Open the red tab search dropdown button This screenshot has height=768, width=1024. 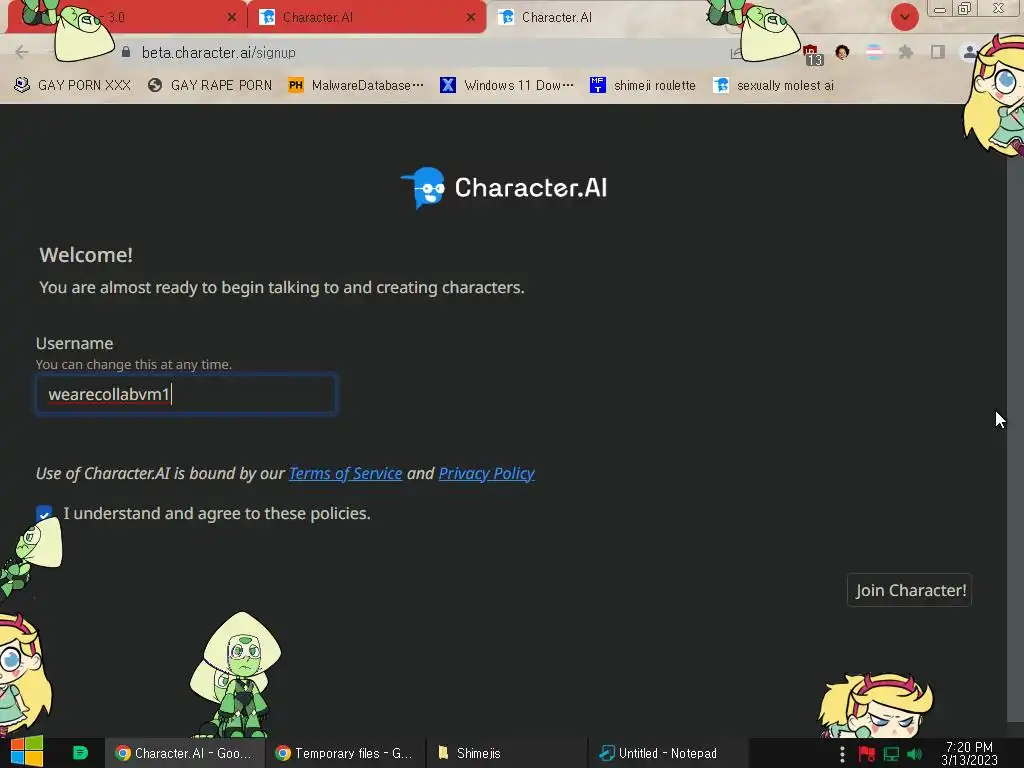[x=904, y=17]
